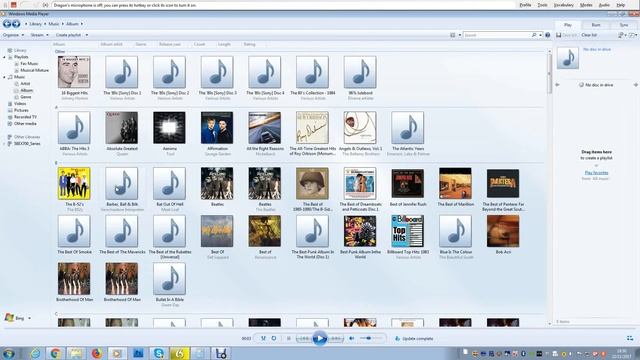The width and height of the screenshot is (640, 360).
Task: Click the Stop playback button
Action: [289, 338]
